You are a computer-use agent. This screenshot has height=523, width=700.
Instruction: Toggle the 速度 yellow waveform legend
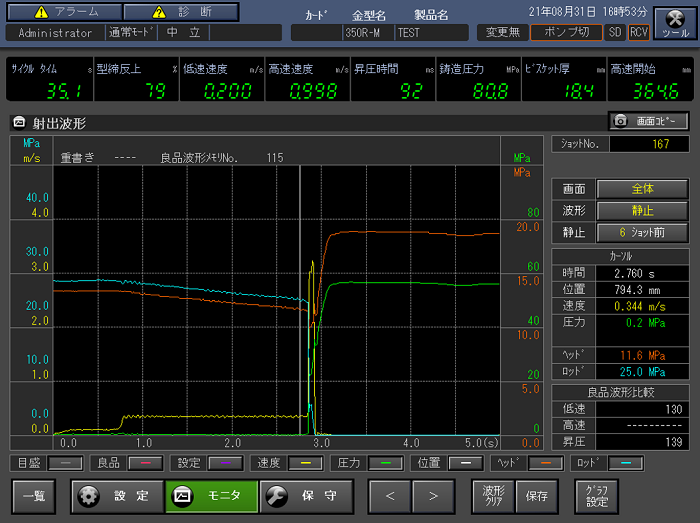click(307, 463)
